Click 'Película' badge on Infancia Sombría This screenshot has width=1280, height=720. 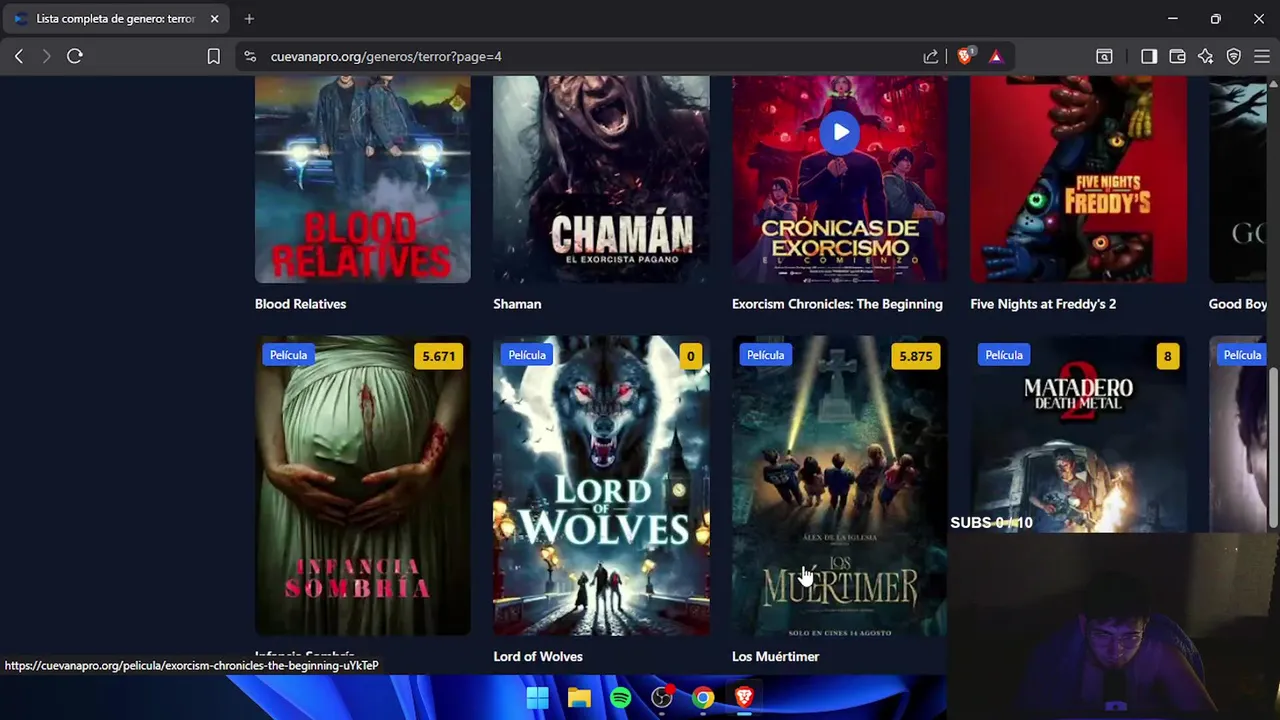288,355
